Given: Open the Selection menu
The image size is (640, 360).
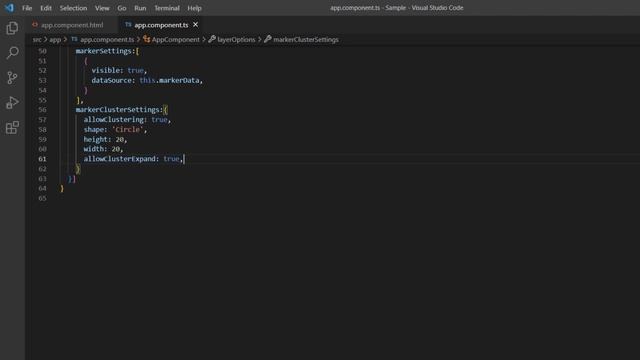Looking at the screenshot, I should point(73,8).
